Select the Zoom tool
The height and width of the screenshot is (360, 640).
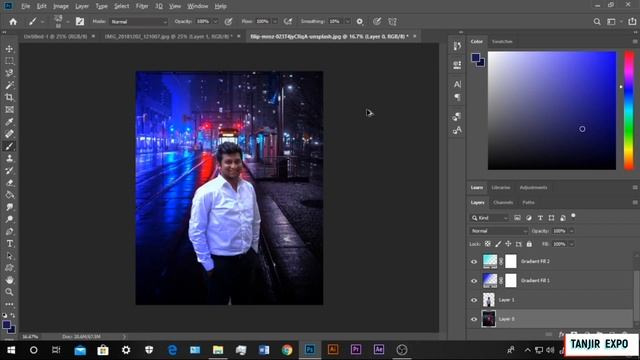click(9, 292)
